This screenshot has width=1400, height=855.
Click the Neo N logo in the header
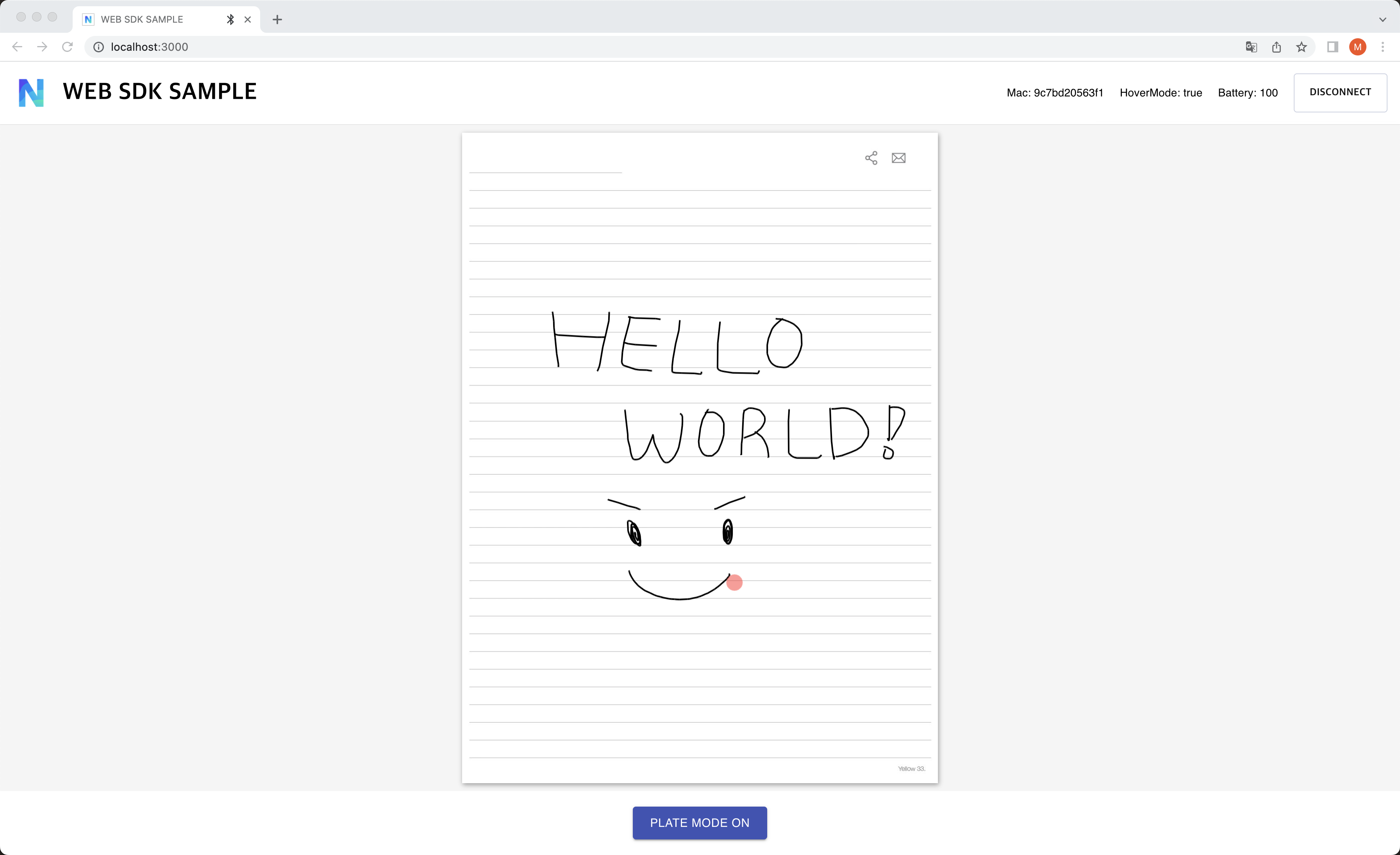(x=31, y=93)
